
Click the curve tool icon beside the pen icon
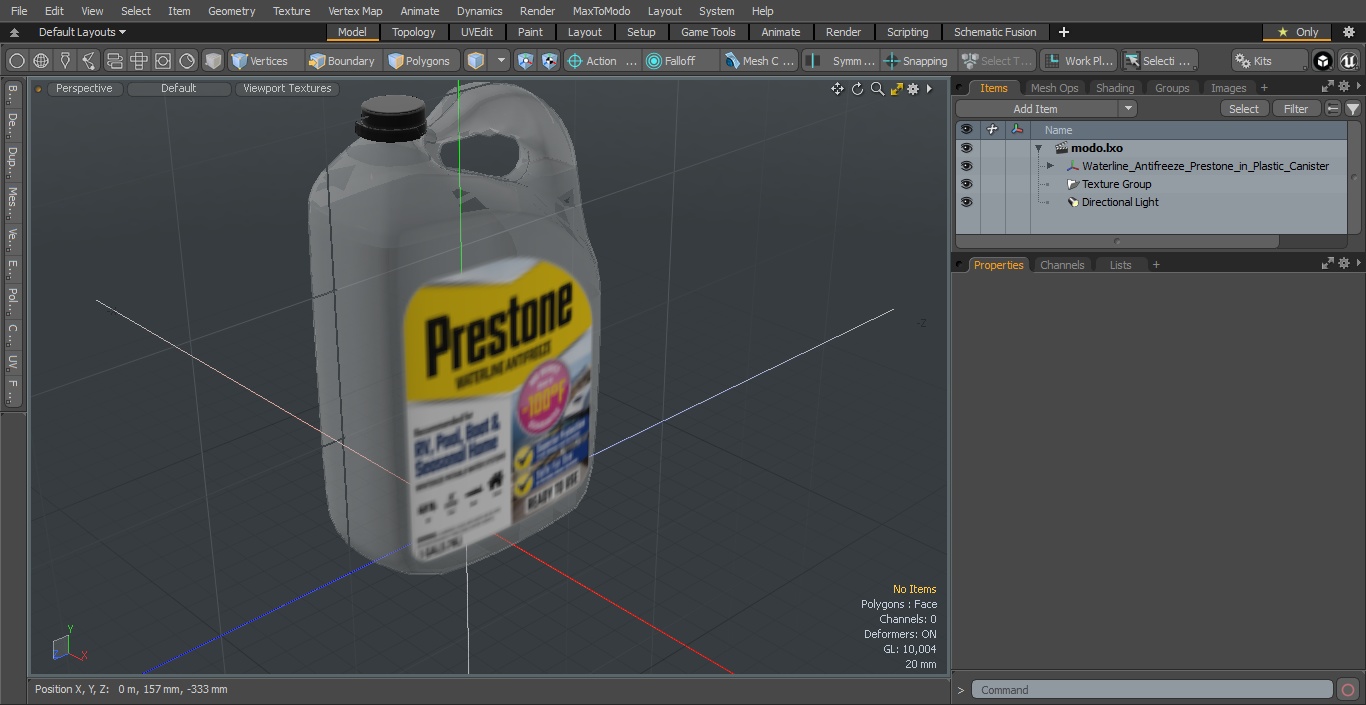pos(89,61)
